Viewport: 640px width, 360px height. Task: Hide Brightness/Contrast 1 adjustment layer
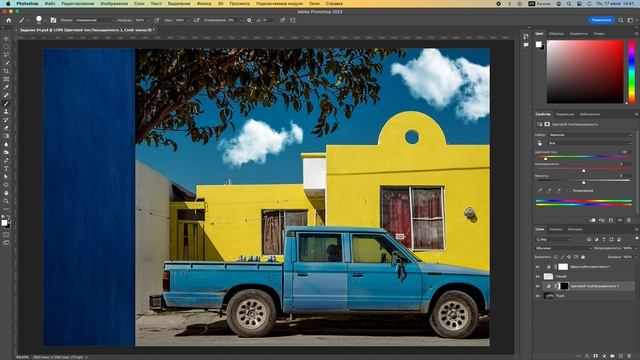tap(538, 267)
